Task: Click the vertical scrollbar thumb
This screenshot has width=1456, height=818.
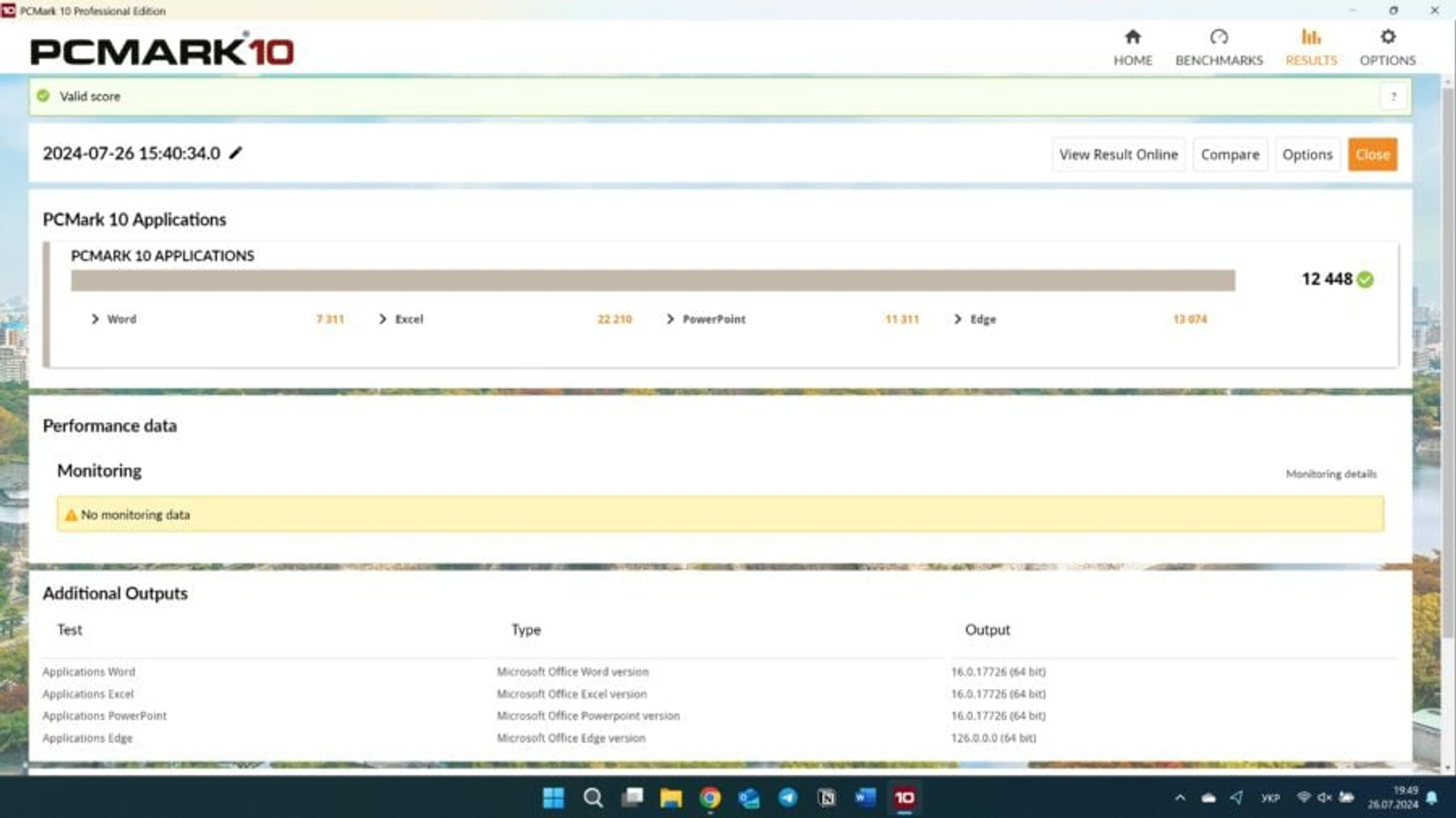Action: [x=1448, y=362]
